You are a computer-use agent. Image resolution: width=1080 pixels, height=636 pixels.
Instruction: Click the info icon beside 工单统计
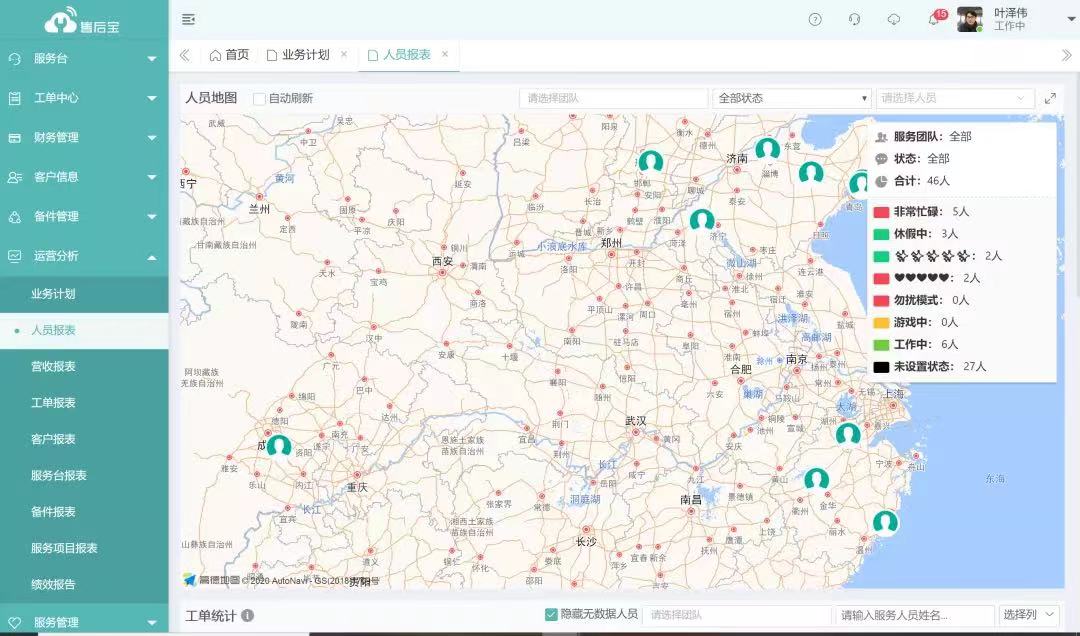(247, 616)
